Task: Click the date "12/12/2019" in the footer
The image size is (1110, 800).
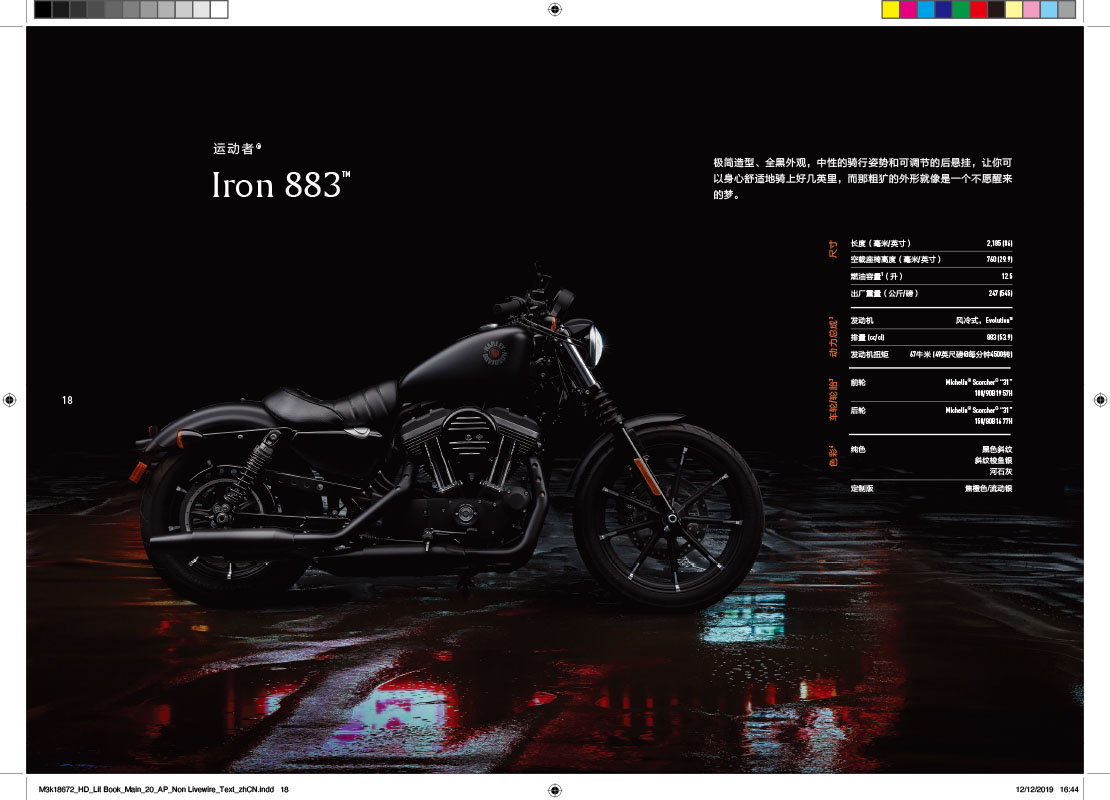Action: tap(1034, 789)
